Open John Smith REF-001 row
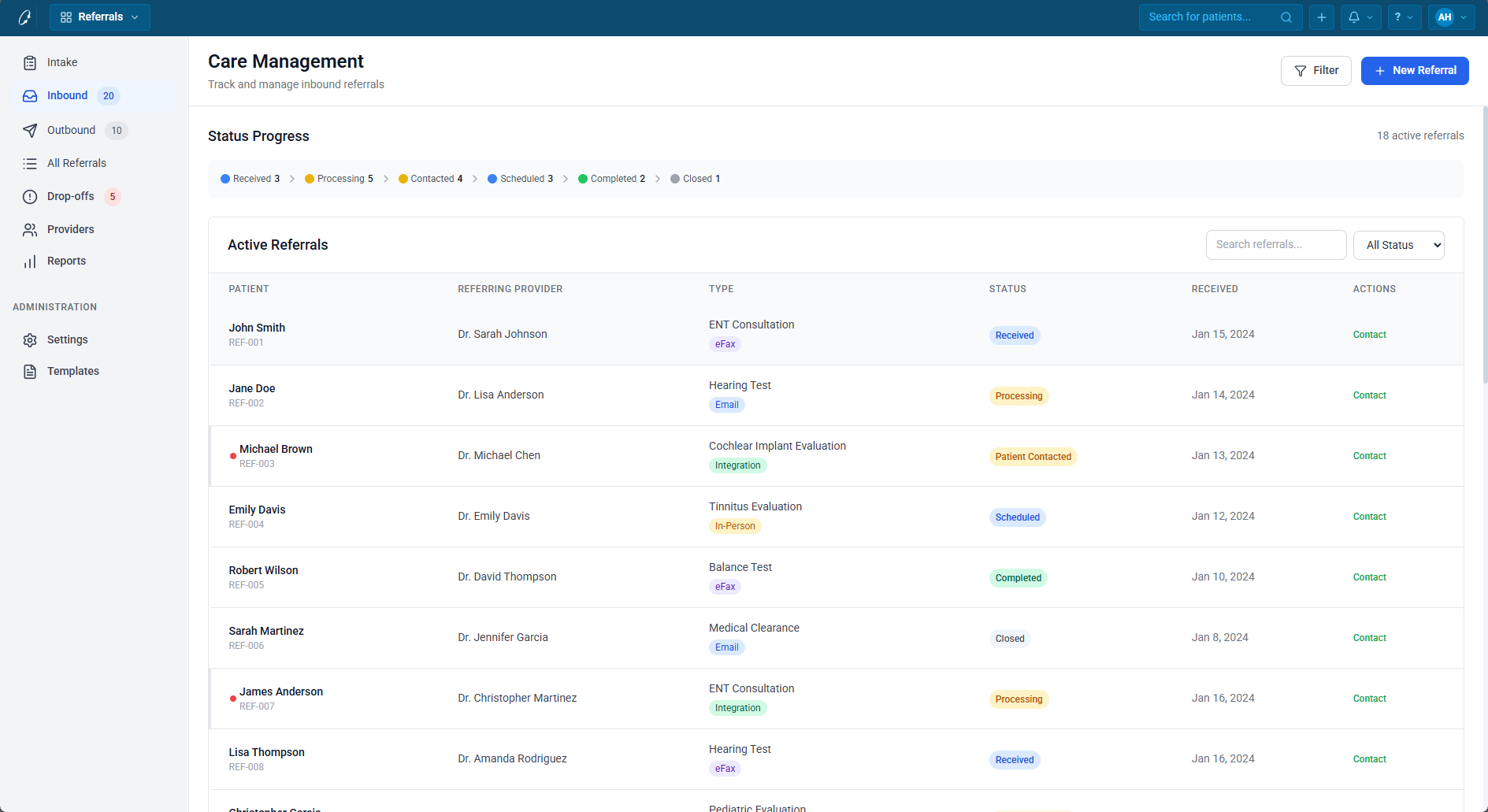The width and height of the screenshot is (1488, 812). point(836,335)
